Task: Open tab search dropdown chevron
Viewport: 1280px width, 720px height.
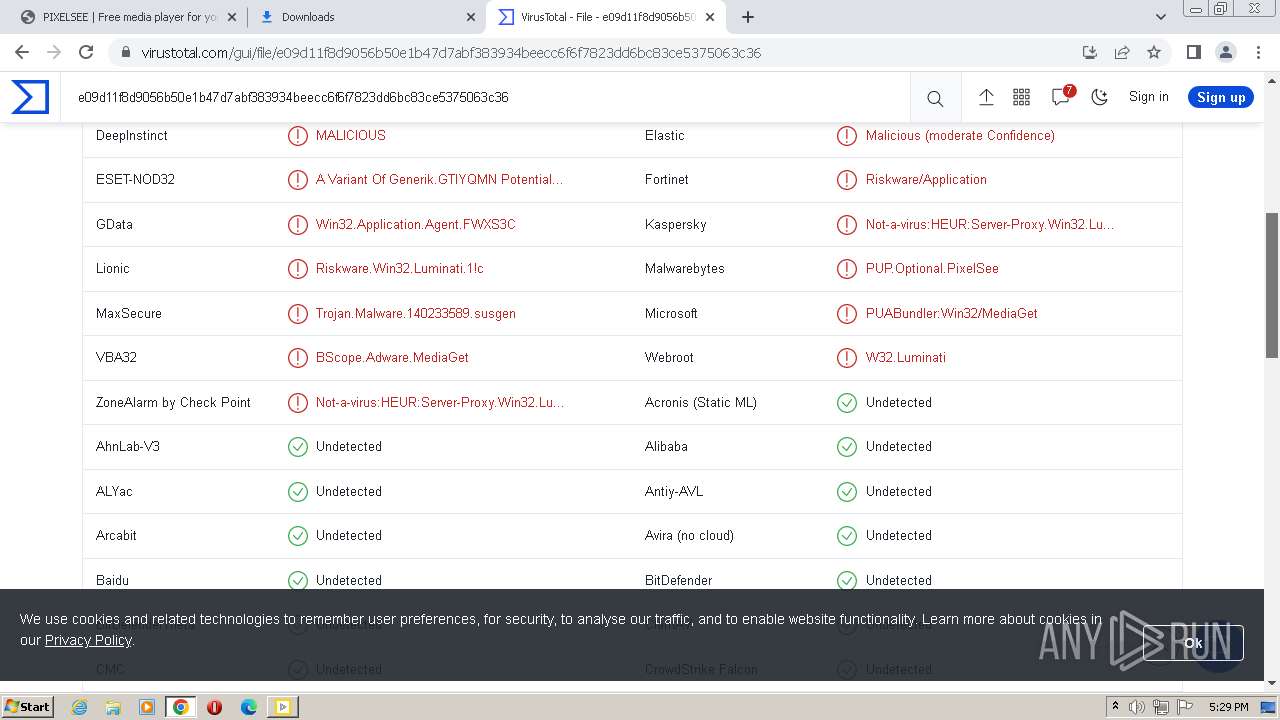Action: pos(1160,17)
